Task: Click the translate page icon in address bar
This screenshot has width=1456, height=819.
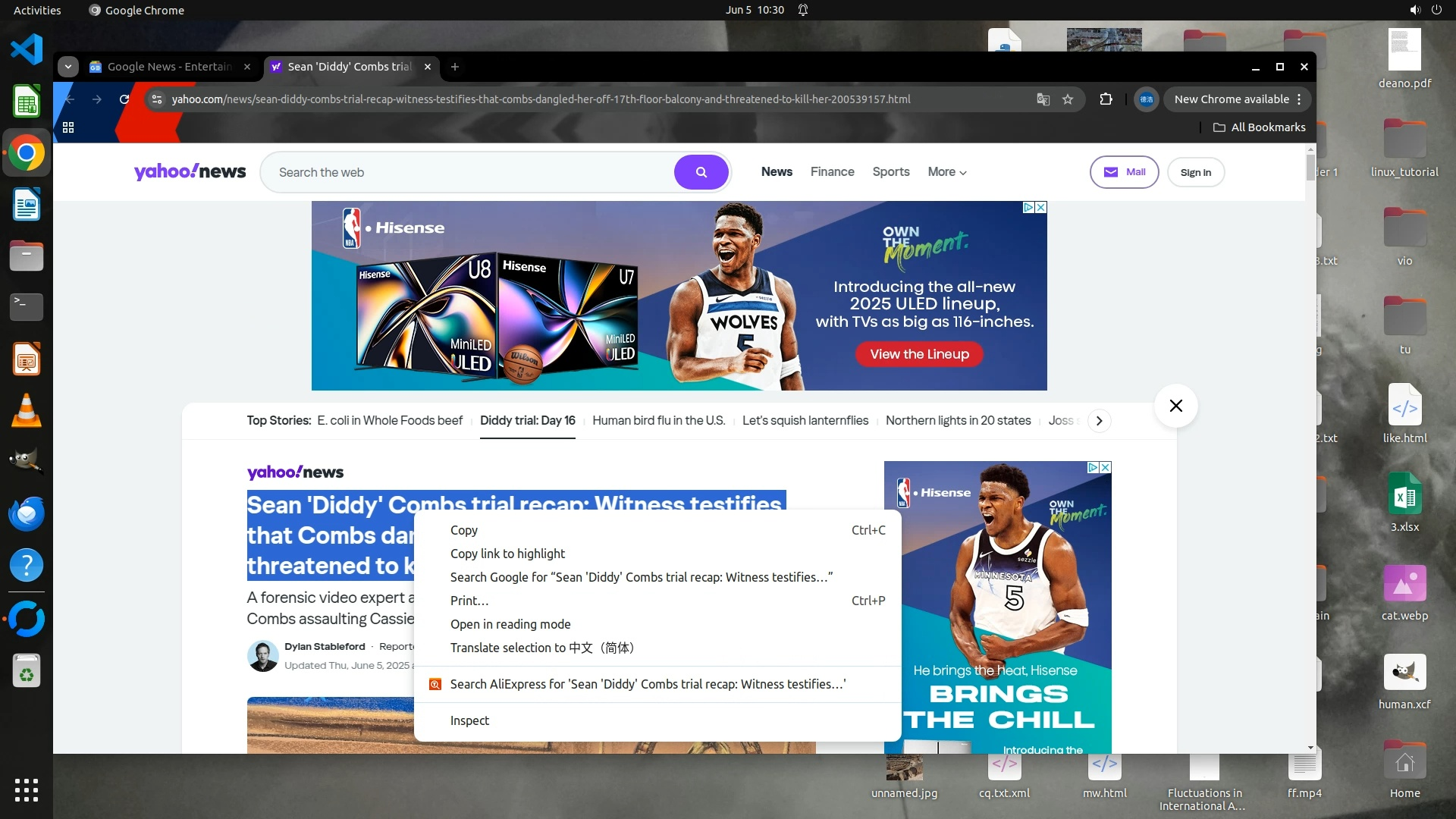Action: click(1043, 99)
